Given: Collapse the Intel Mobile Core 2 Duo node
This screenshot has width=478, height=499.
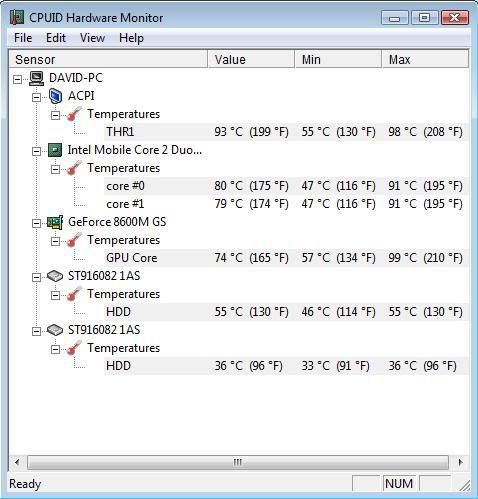Looking at the screenshot, I should [36, 151].
